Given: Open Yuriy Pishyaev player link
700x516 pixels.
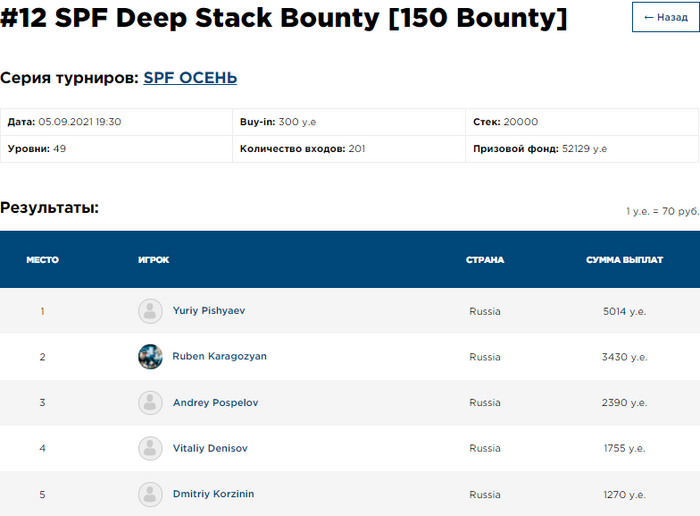Looking at the screenshot, I should click(208, 311).
